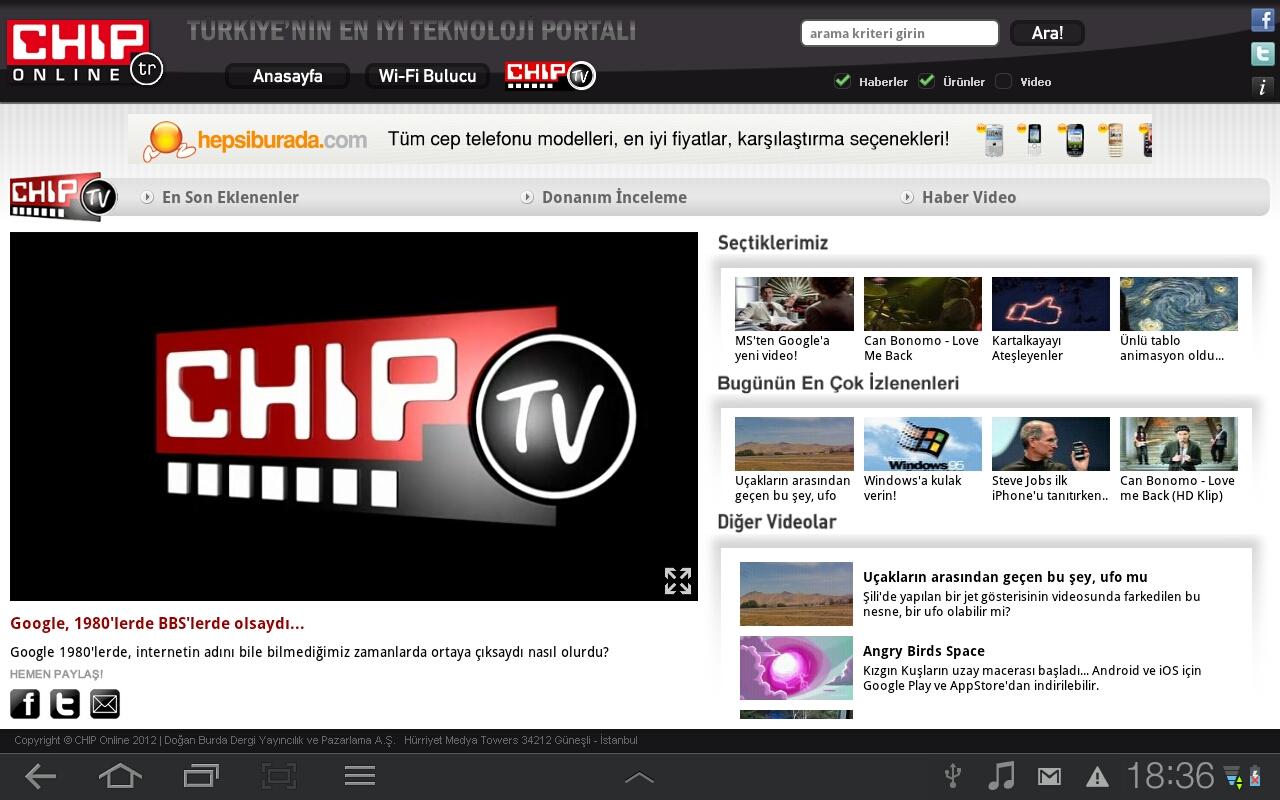Viewport: 1280px width, 800px height.
Task: Share the video on Facebook under Hemen Paylaş
Action: click(x=25, y=704)
